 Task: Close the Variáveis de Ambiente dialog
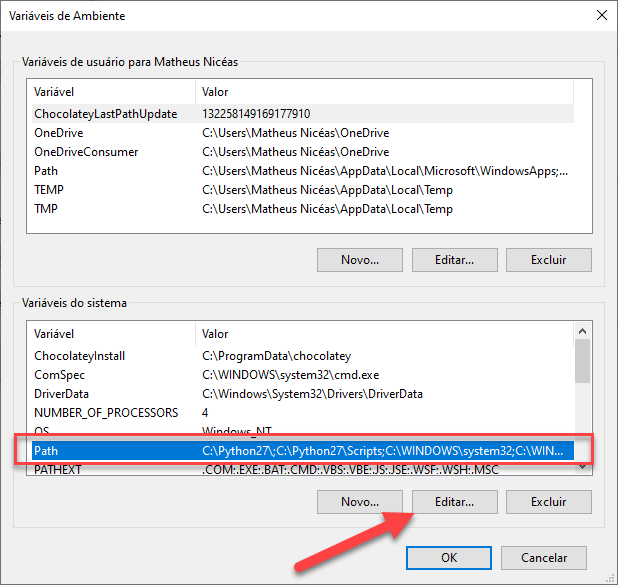point(601,16)
